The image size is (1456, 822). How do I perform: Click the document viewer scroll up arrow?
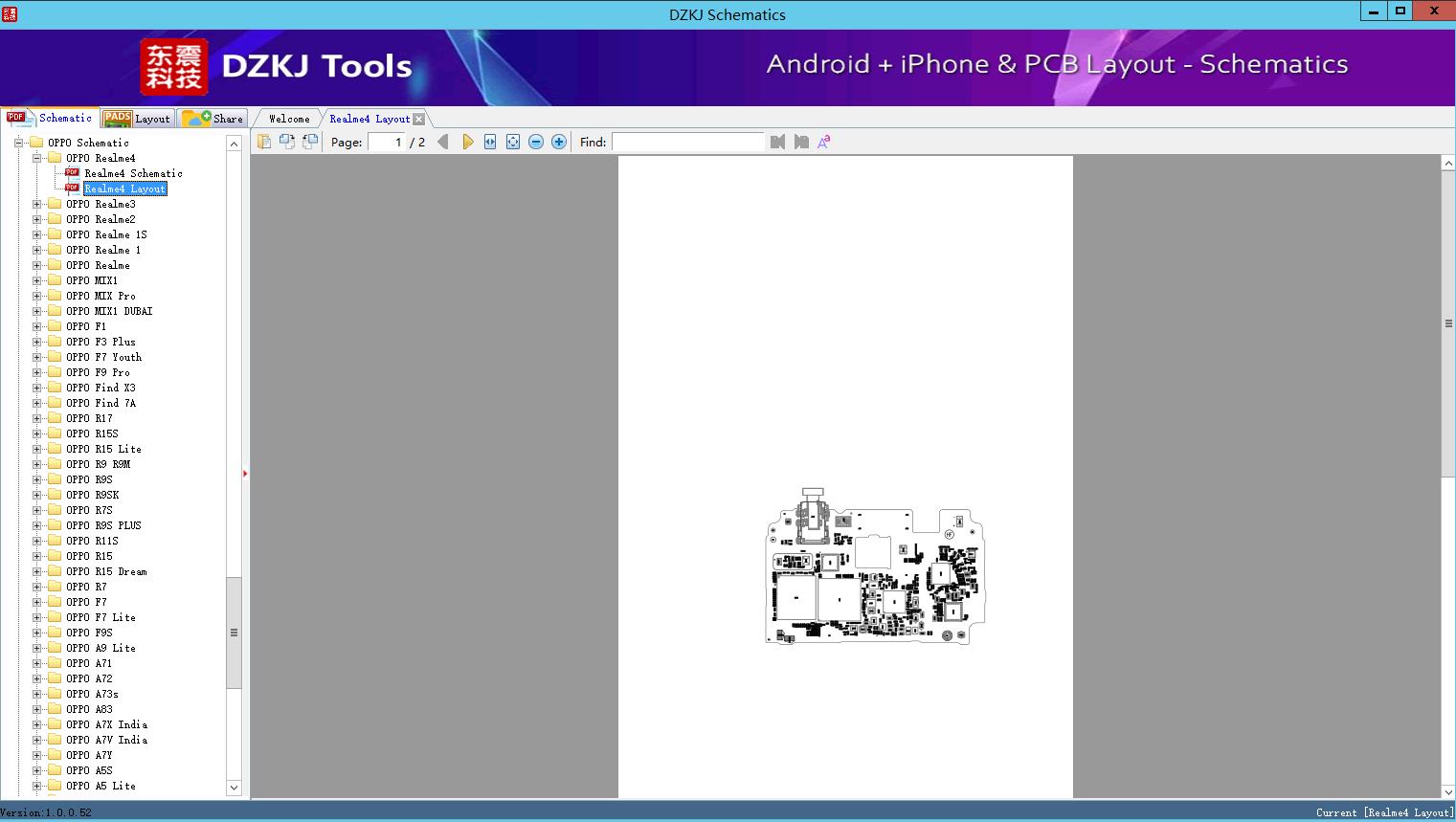(x=1448, y=164)
